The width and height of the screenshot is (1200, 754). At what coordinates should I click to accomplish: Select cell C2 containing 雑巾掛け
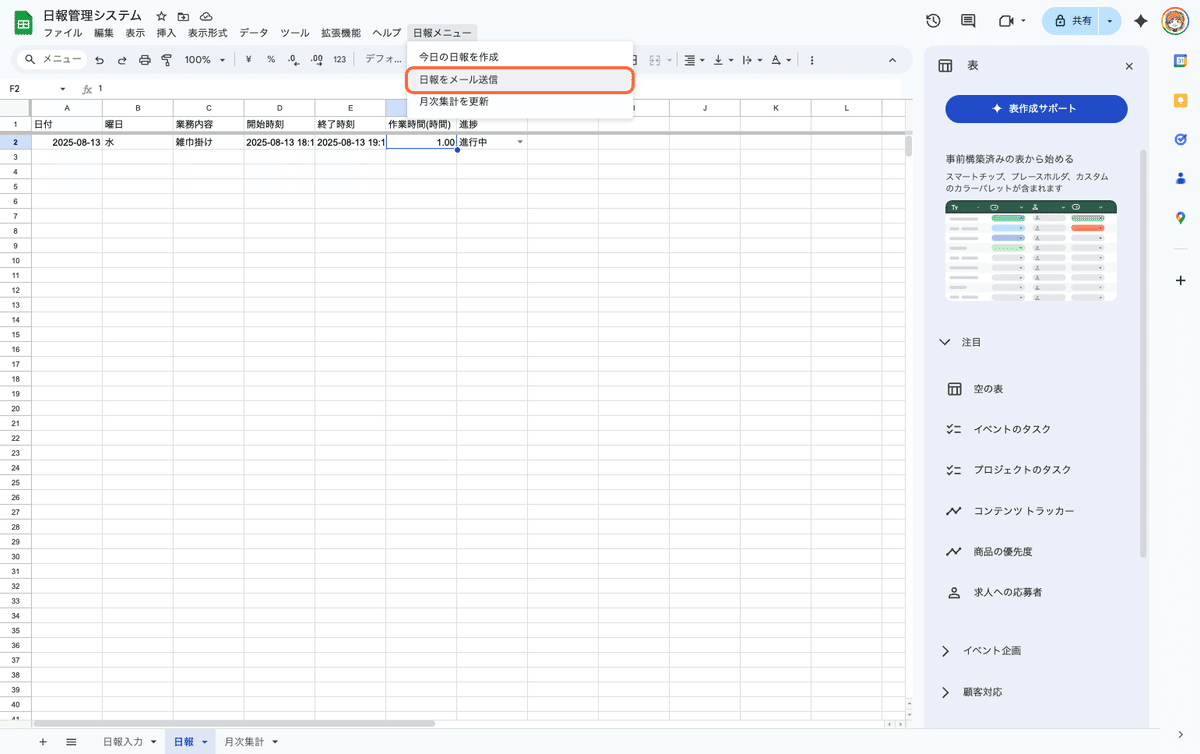click(208, 142)
